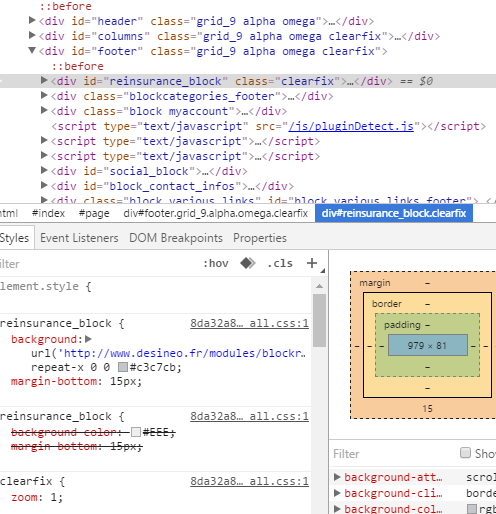Image resolution: width=496 pixels, height=514 pixels.
Task: Expand the header div node
Action: tap(32, 21)
